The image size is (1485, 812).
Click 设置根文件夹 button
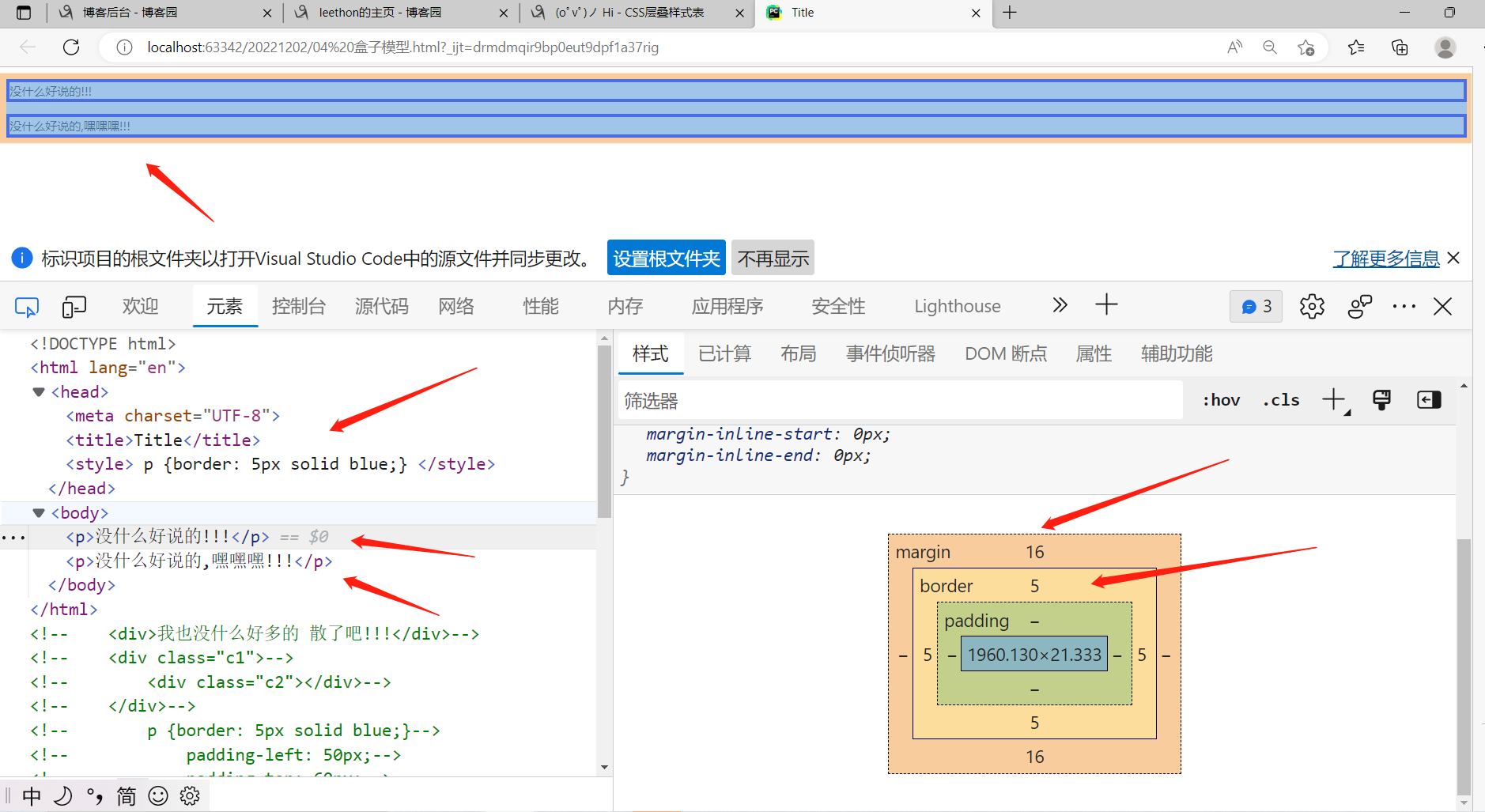[667, 258]
